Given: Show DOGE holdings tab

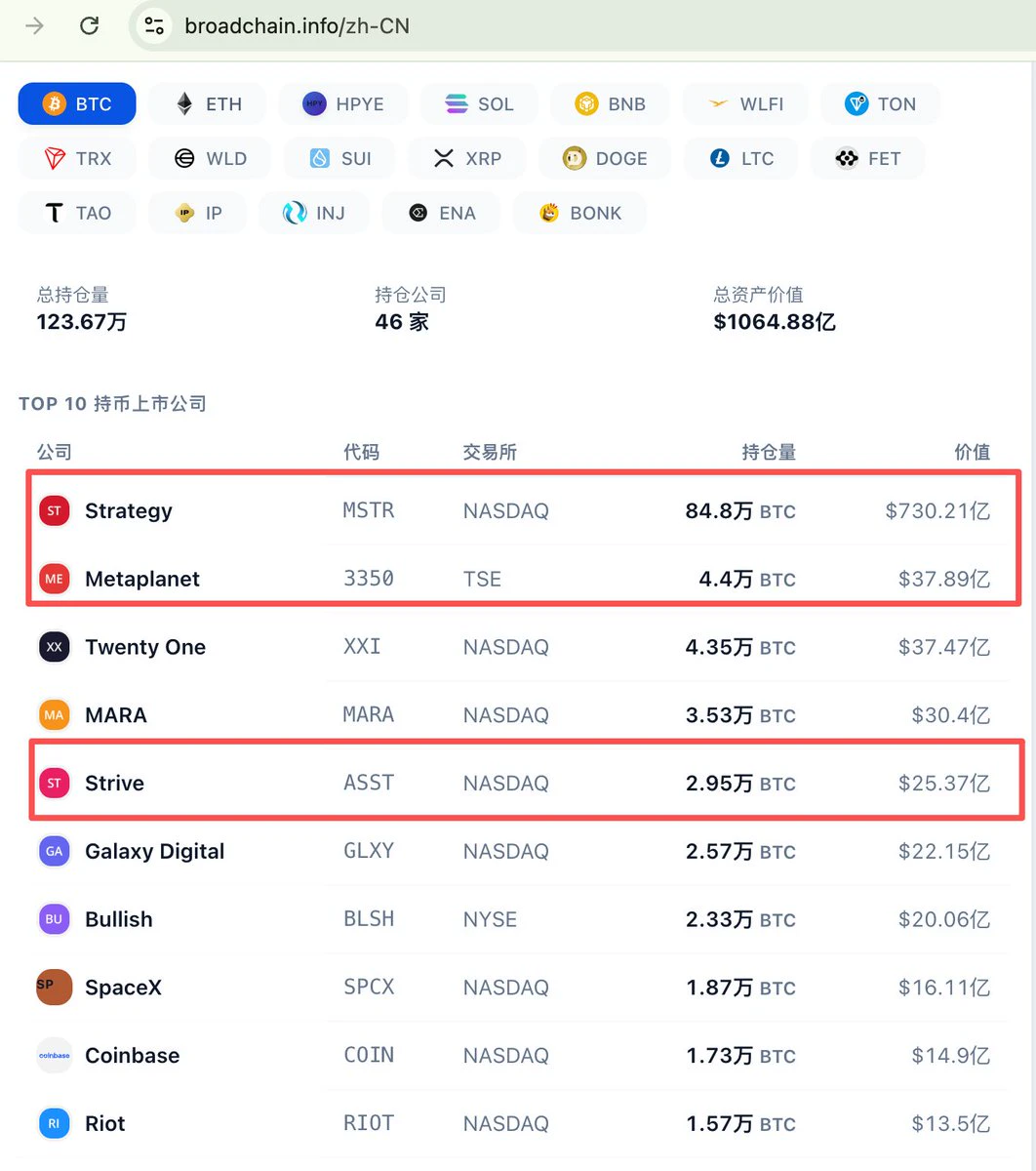Looking at the screenshot, I should 605,158.
